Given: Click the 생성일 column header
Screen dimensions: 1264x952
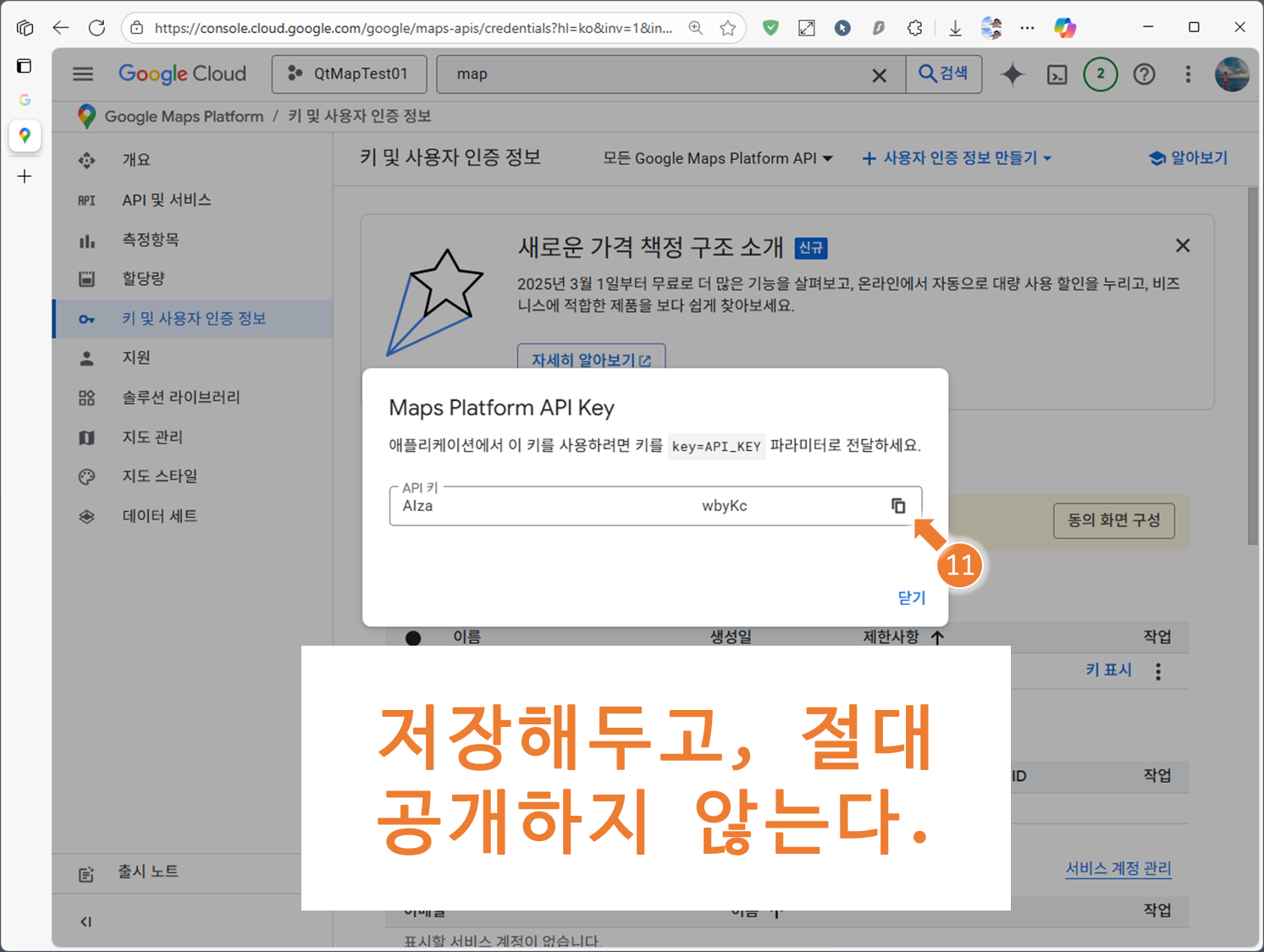Looking at the screenshot, I should pyautogui.click(x=731, y=636).
